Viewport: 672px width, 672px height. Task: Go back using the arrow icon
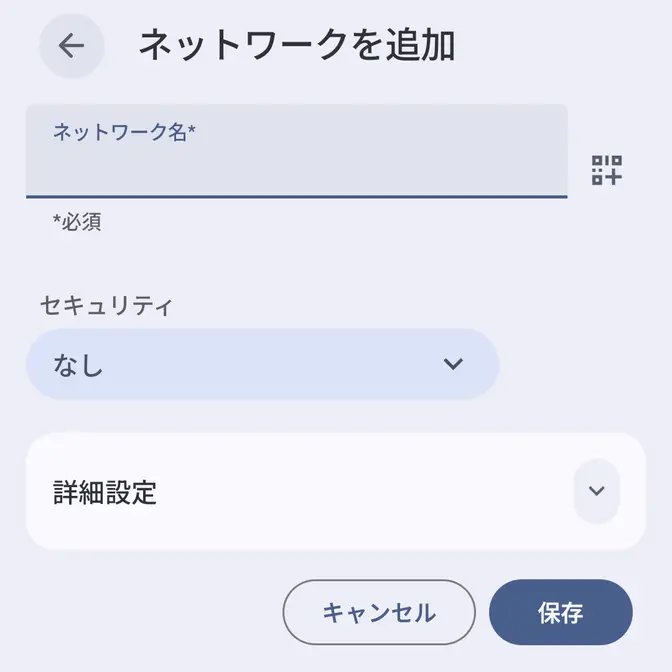pyautogui.click(x=71, y=46)
